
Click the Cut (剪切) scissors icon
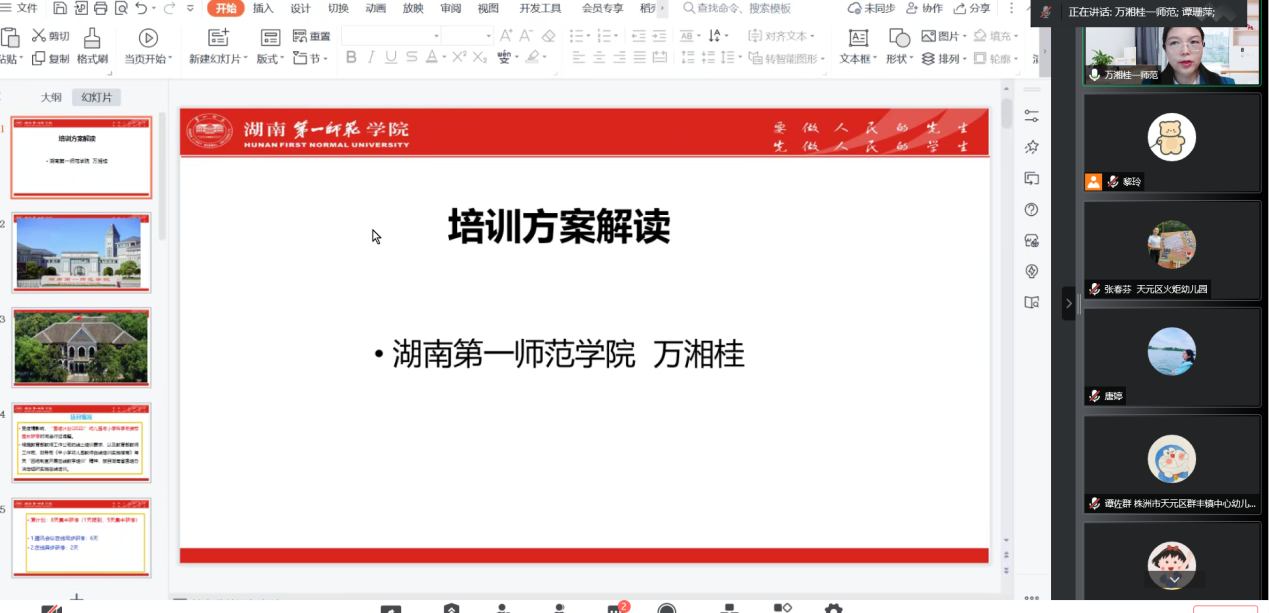click(39, 36)
